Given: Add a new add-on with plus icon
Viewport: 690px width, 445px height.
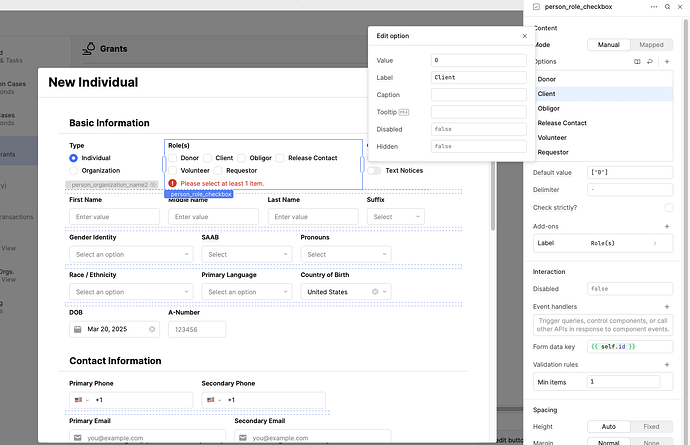Looking at the screenshot, I should click(x=667, y=226).
